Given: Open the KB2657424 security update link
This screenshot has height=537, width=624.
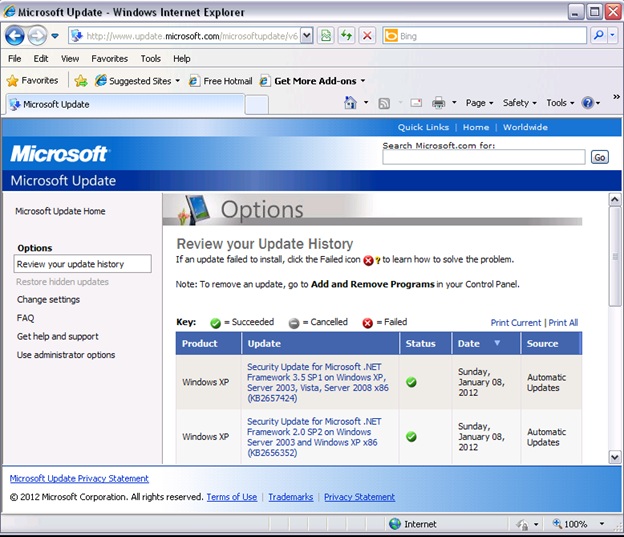Looking at the screenshot, I should (318, 382).
